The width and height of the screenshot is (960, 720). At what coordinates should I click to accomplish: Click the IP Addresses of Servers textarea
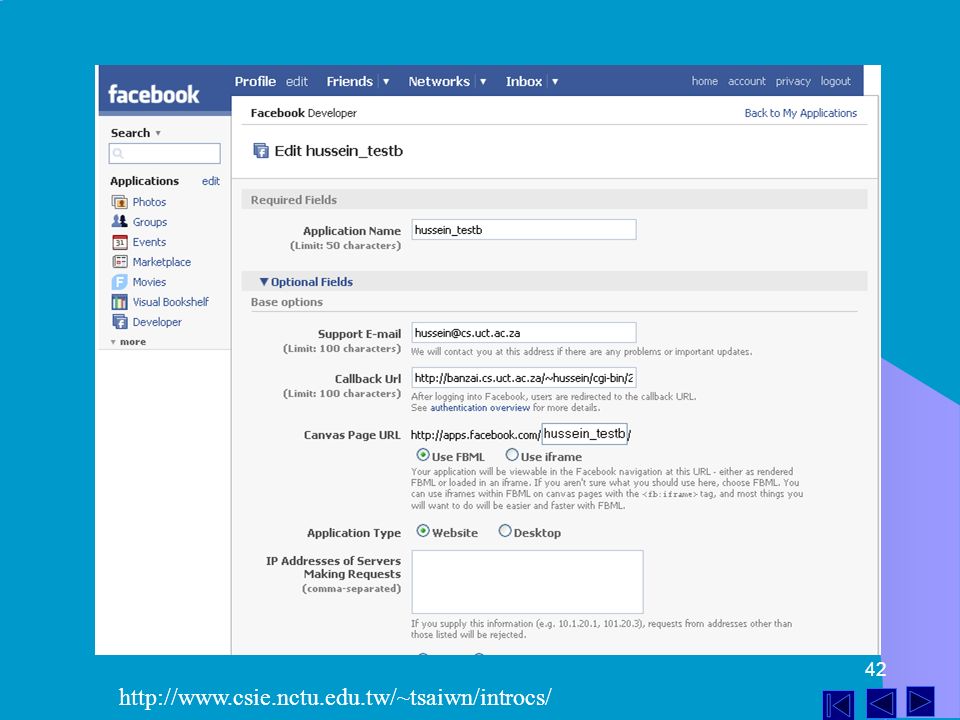(527, 582)
